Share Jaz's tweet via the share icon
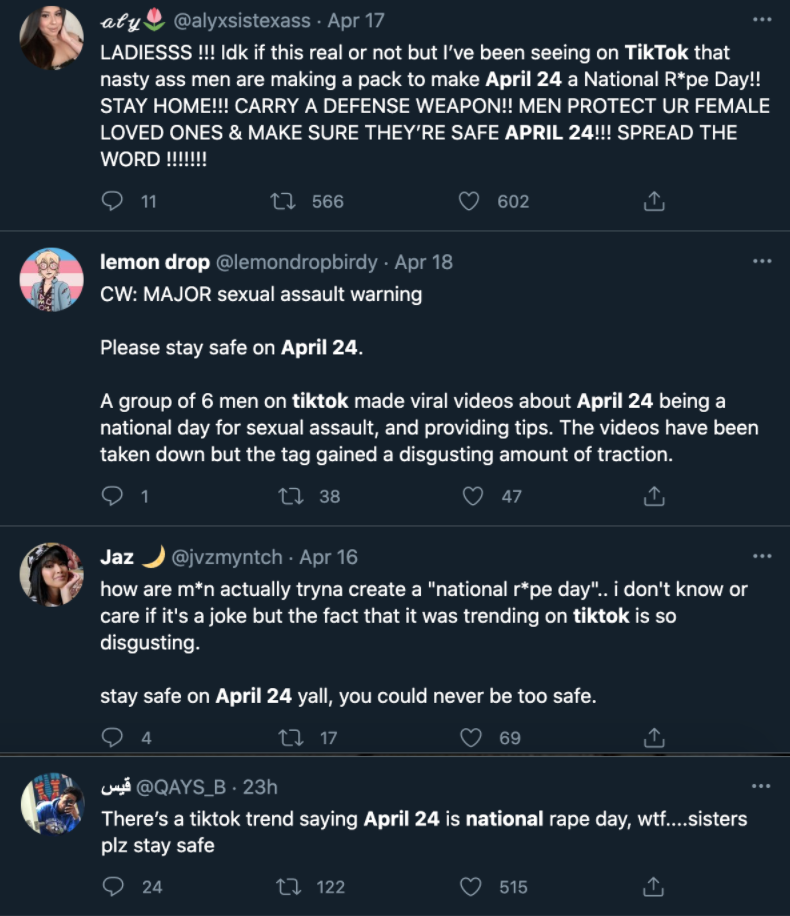This screenshot has width=790, height=916. point(654,737)
